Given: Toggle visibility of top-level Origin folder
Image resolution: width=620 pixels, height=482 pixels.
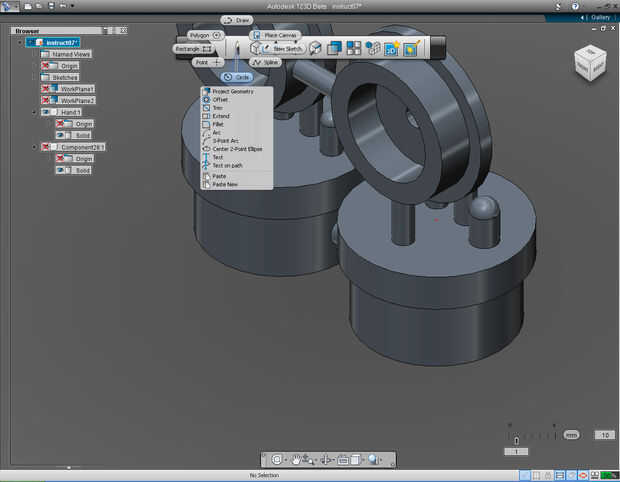Looking at the screenshot, I should (x=45, y=66).
